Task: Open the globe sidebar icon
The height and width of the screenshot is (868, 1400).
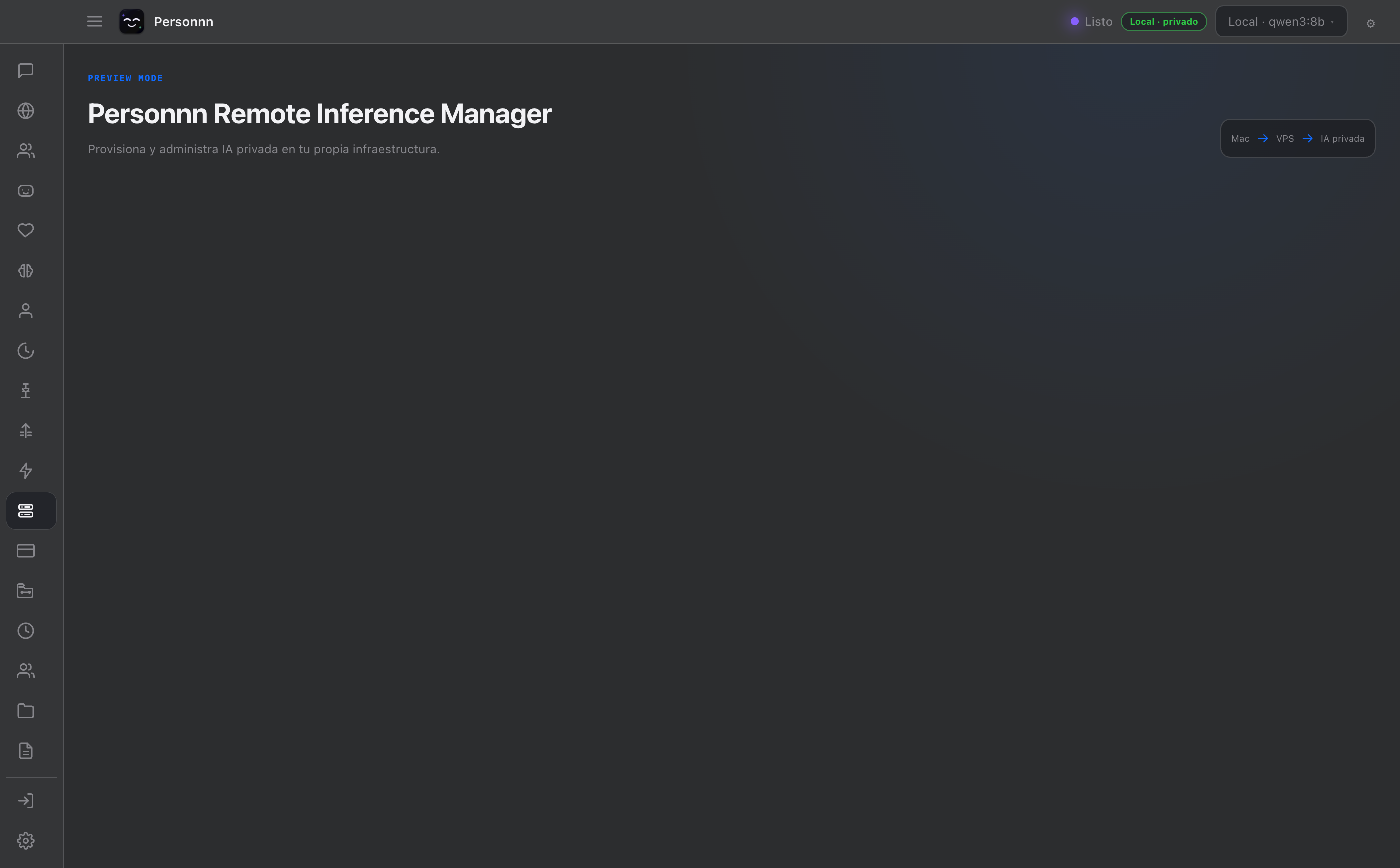Action: 26,111
